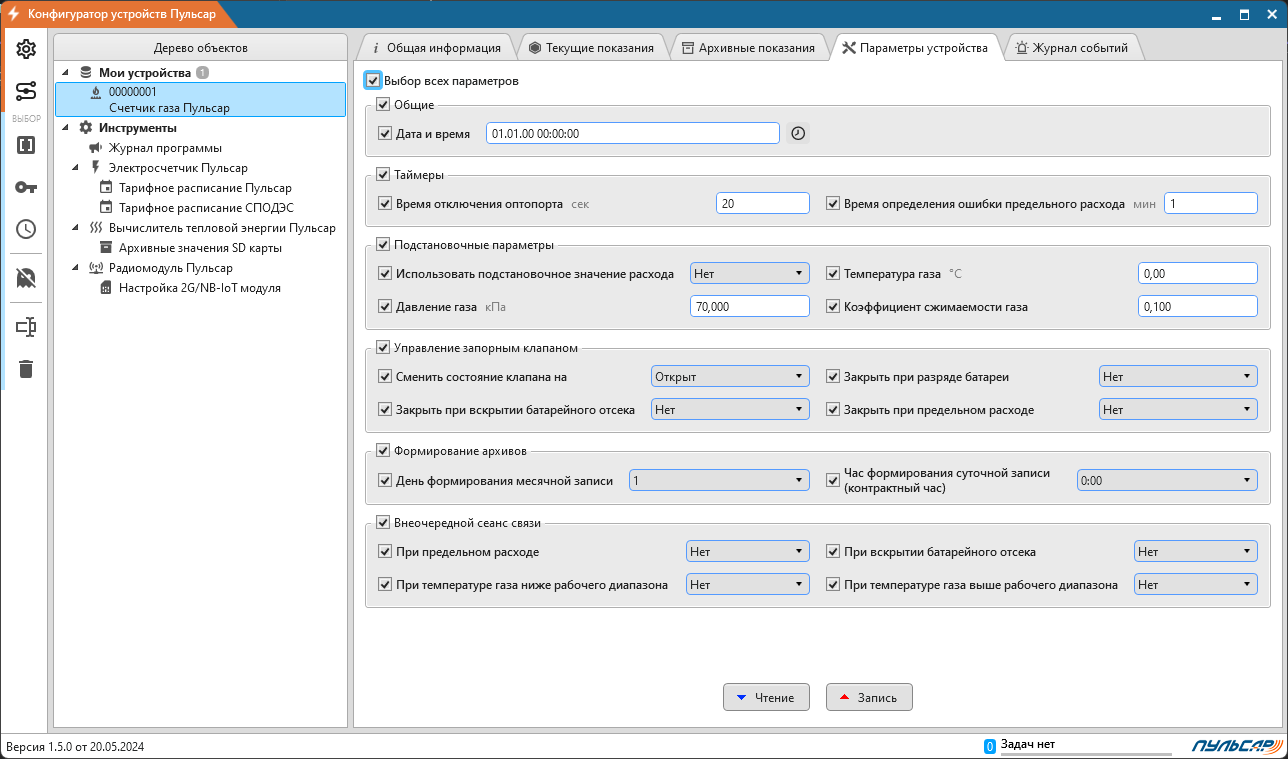Click the antenna icon of Радиомодуль Пульсар

click(96, 268)
